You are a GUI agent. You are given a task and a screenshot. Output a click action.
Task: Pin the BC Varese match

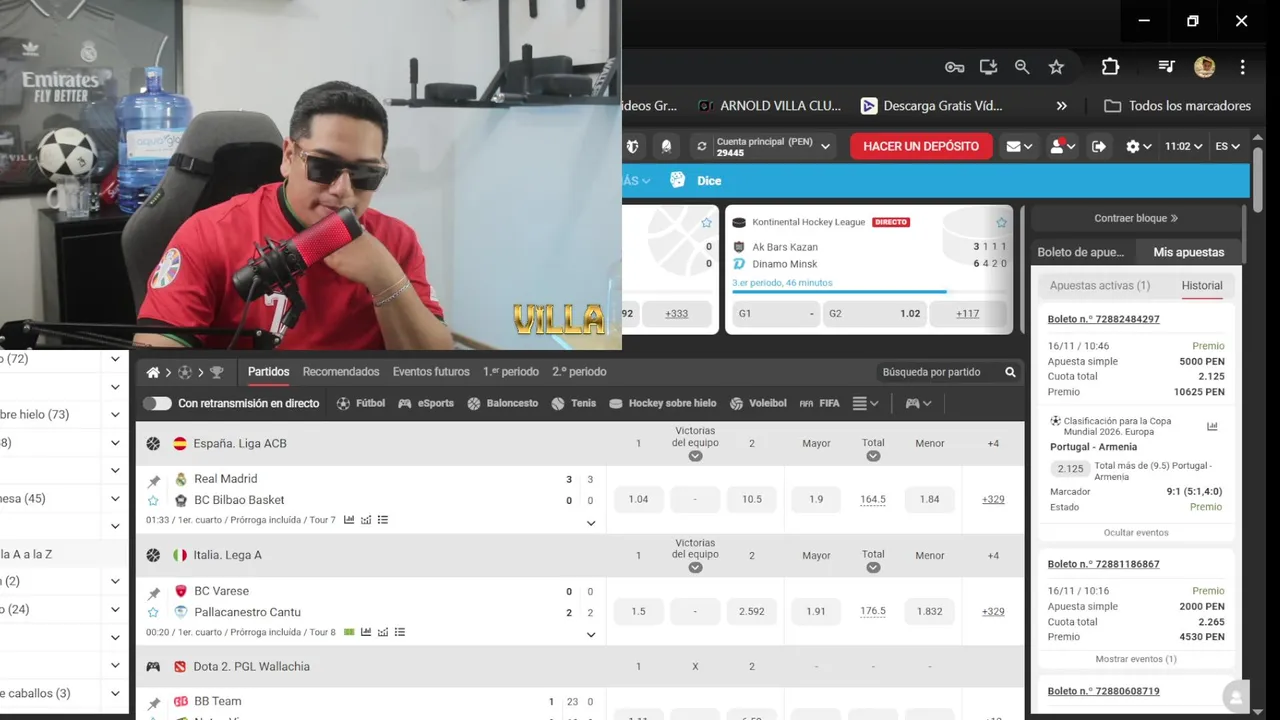pyautogui.click(x=154, y=593)
